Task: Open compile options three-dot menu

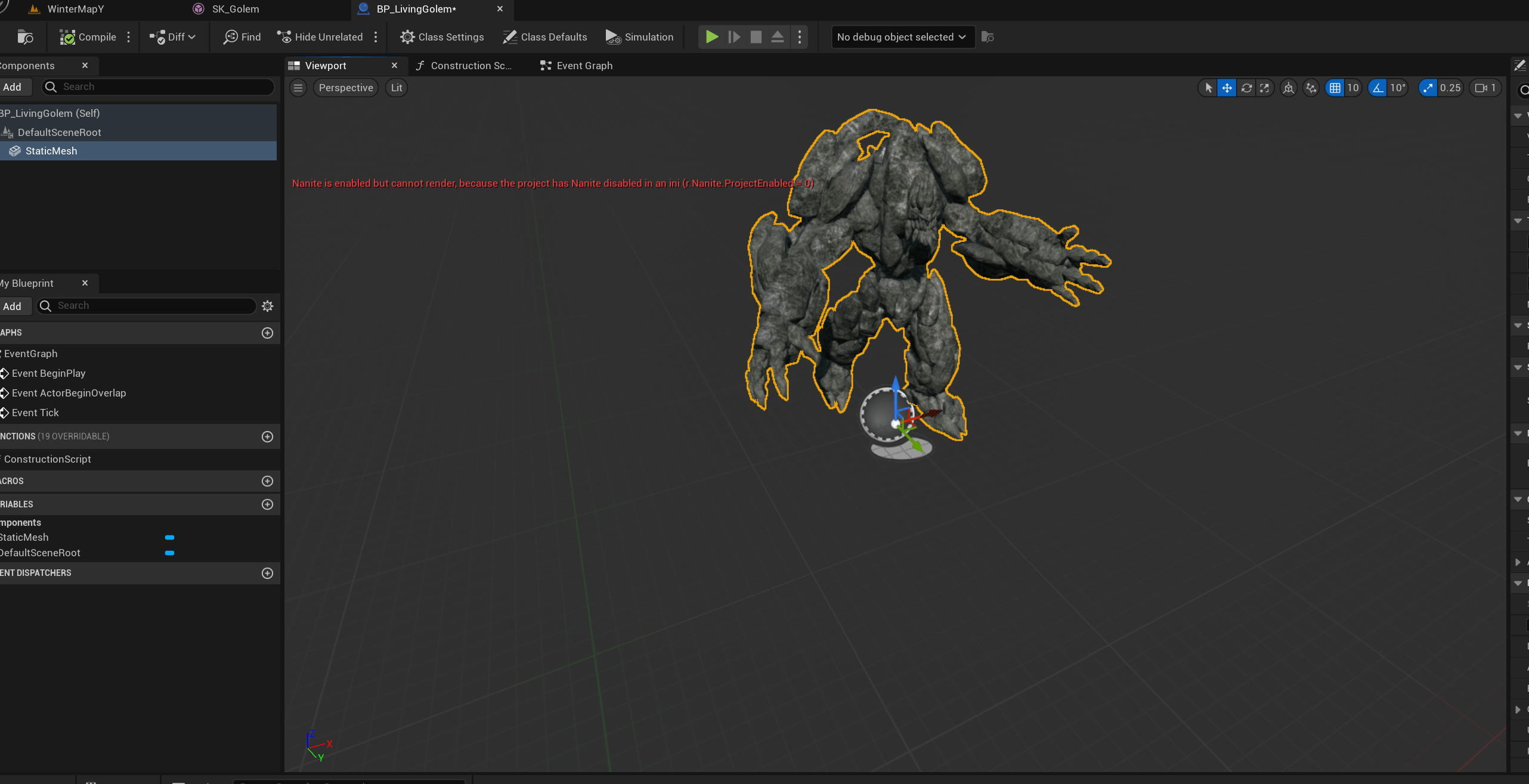Action: tap(128, 37)
